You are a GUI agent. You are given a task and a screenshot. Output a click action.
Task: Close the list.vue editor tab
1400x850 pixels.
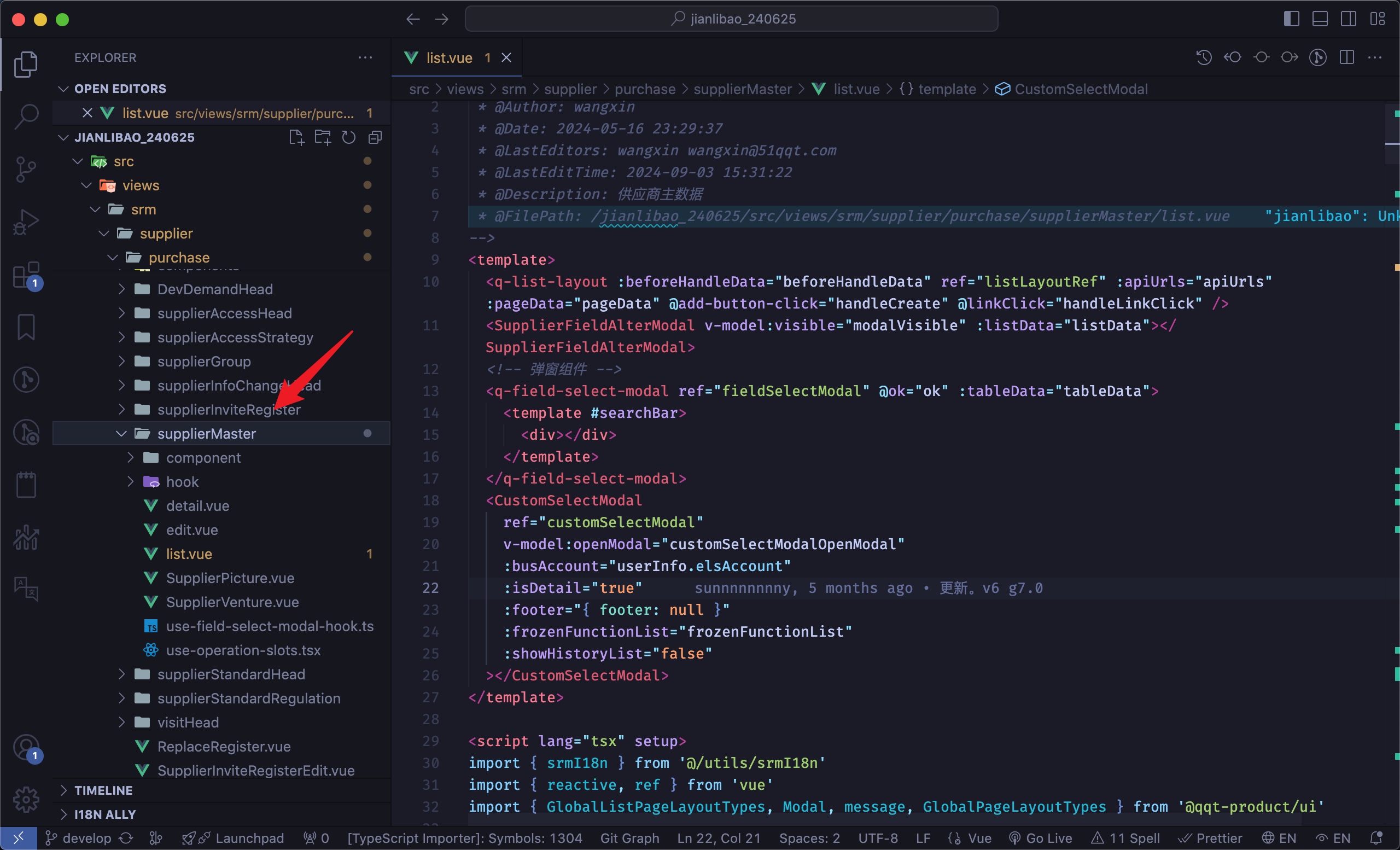tap(506, 57)
